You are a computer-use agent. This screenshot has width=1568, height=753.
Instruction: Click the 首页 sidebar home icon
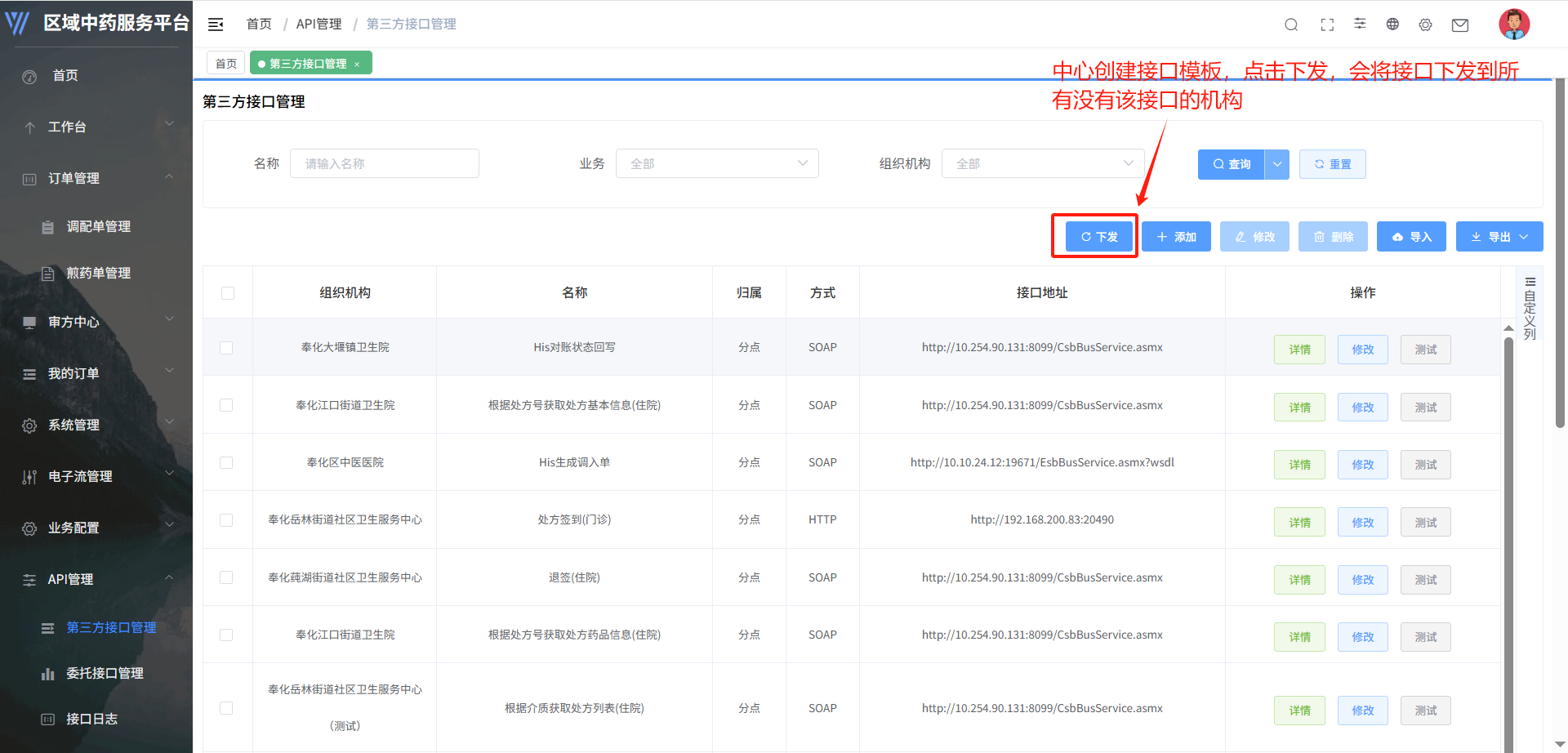(x=29, y=77)
